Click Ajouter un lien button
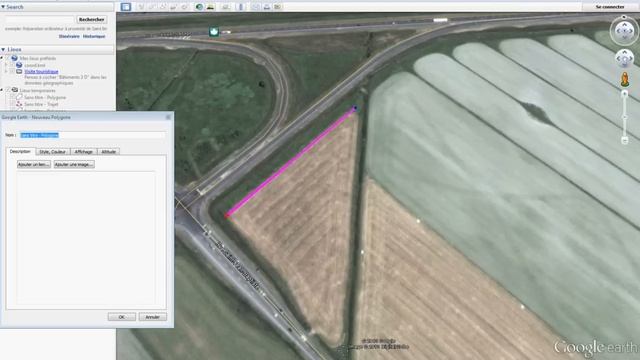 pyautogui.click(x=34, y=164)
